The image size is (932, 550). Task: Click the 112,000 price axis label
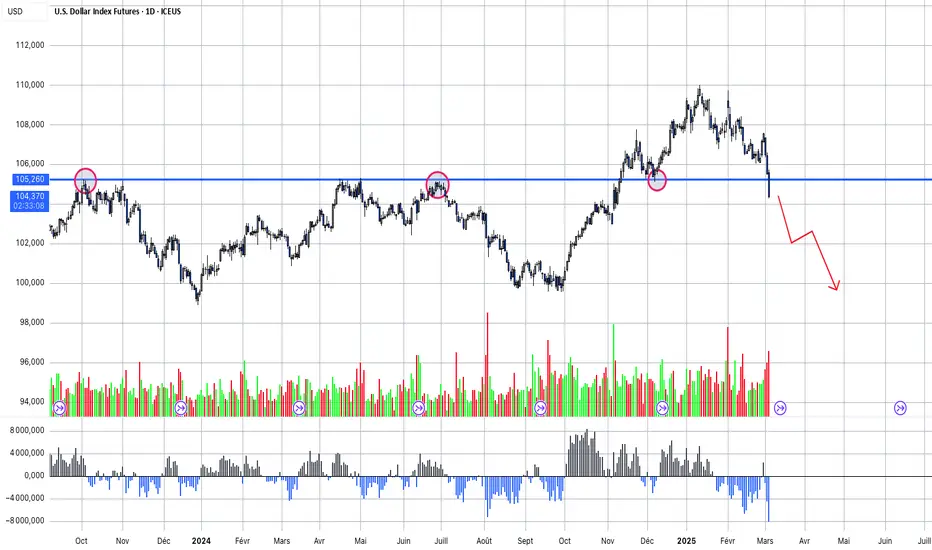pos(30,45)
